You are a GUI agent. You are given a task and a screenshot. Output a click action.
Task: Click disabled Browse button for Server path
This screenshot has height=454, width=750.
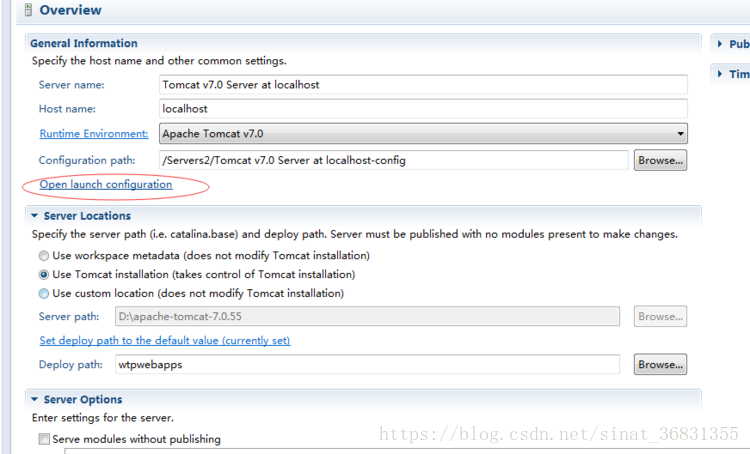[660, 316]
